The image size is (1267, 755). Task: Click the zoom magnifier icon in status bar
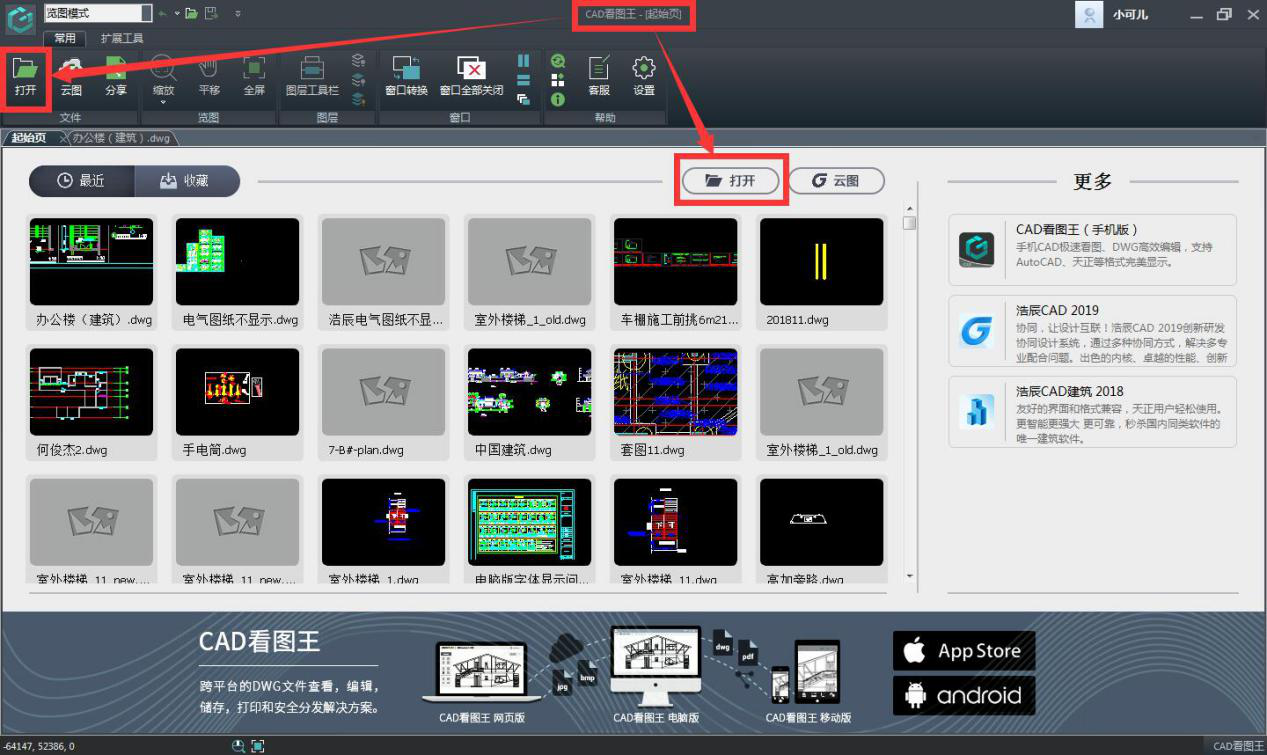point(238,746)
